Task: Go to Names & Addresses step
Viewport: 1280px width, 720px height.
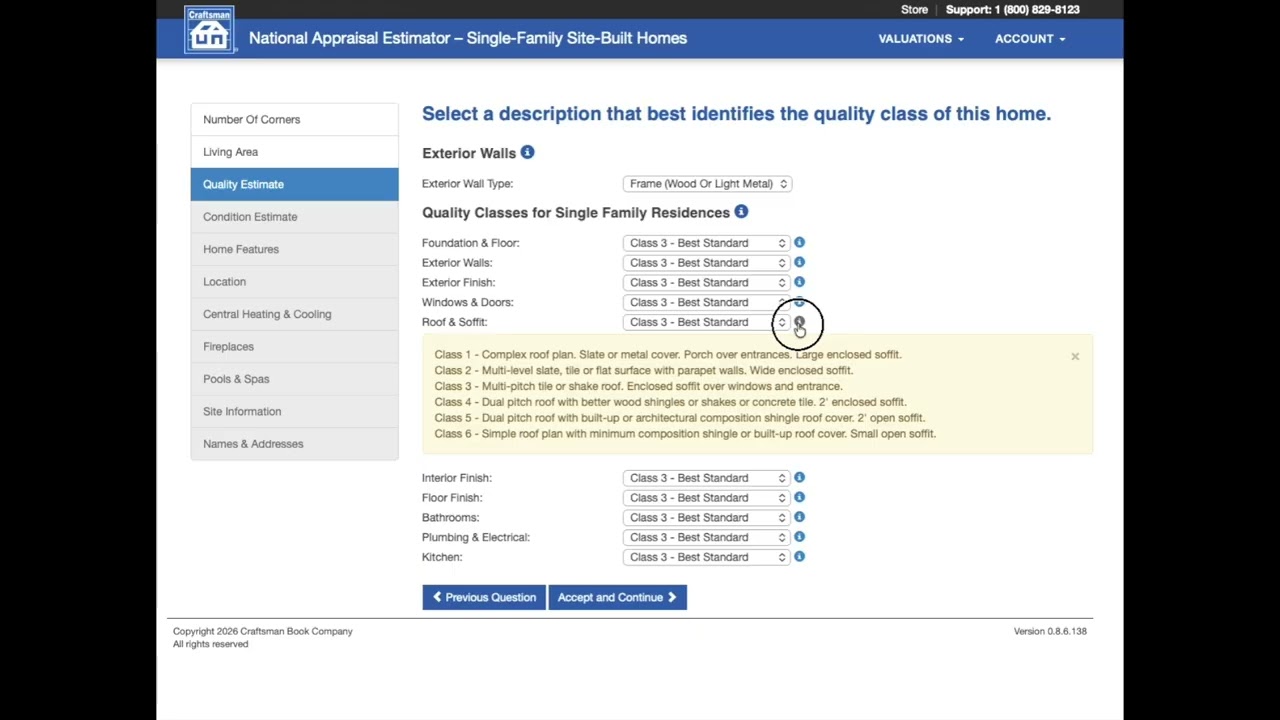Action: pos(294,444)
